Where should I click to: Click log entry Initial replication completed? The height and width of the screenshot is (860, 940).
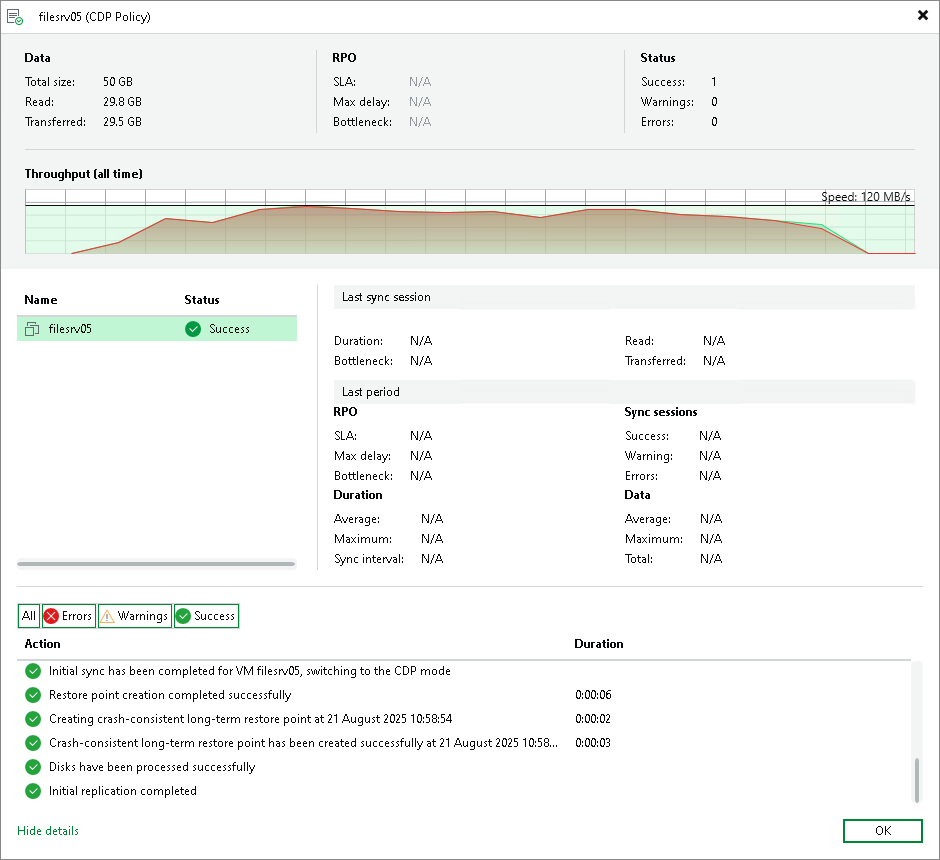[122, 790]
